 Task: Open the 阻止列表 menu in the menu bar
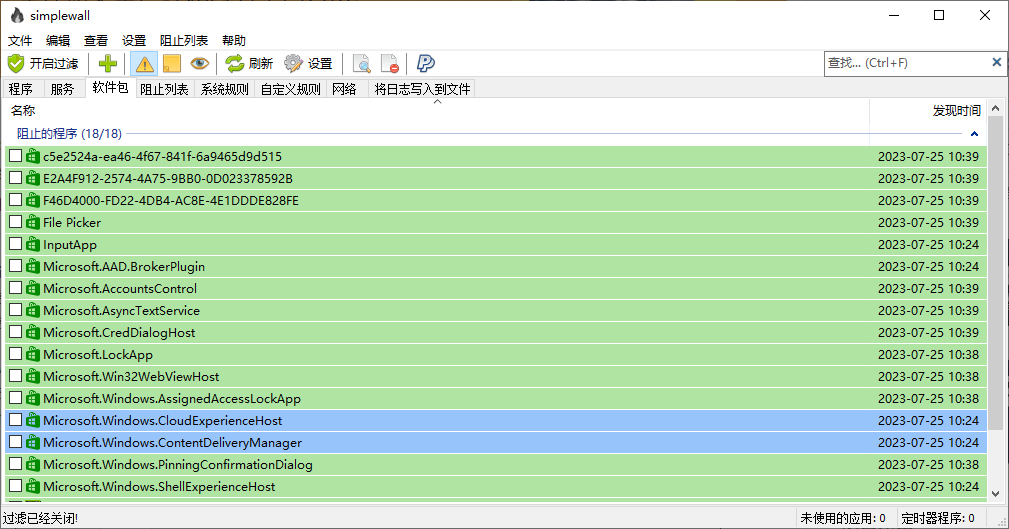(x=184, y=40)
